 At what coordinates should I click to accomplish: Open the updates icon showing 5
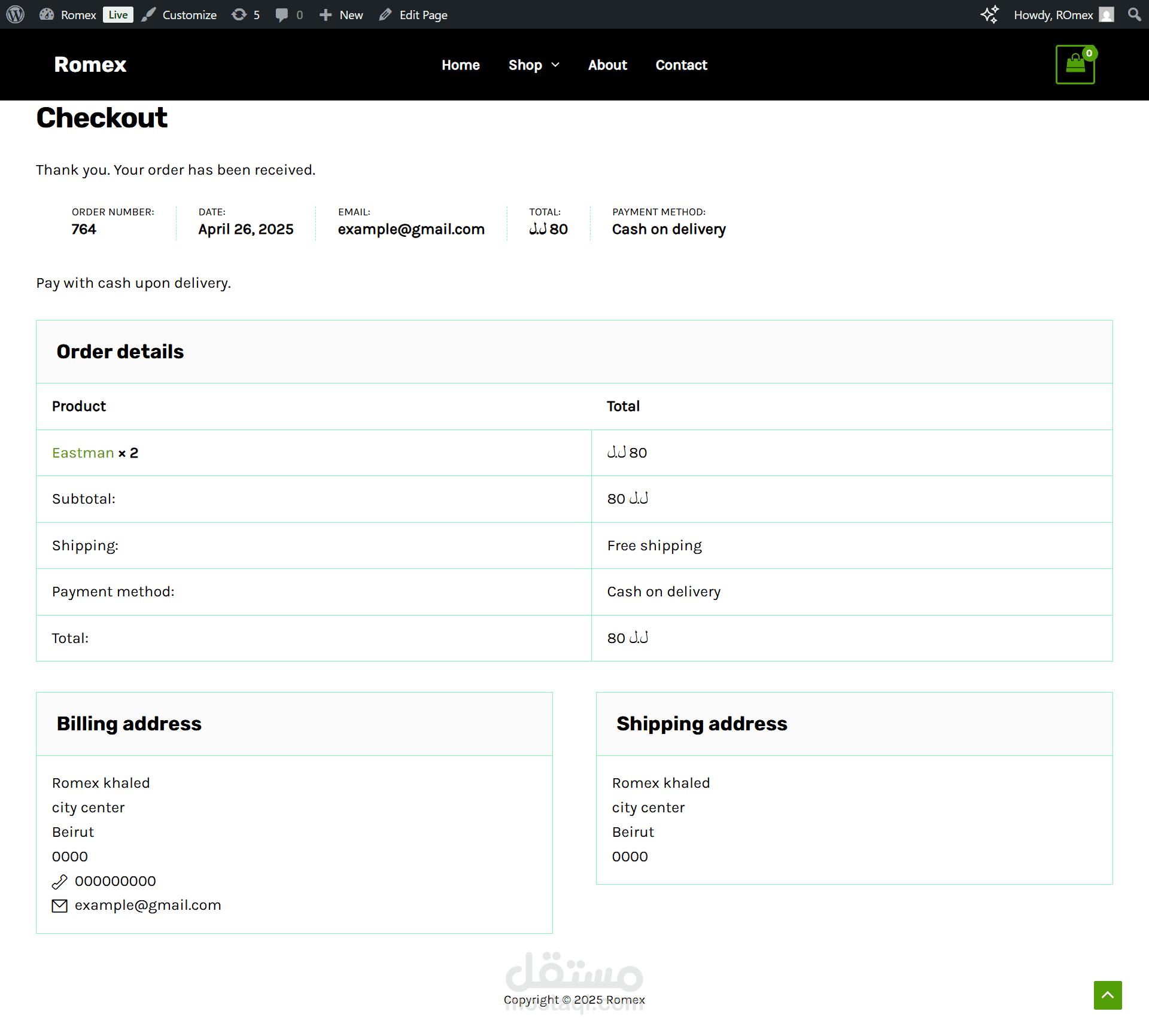239,14
